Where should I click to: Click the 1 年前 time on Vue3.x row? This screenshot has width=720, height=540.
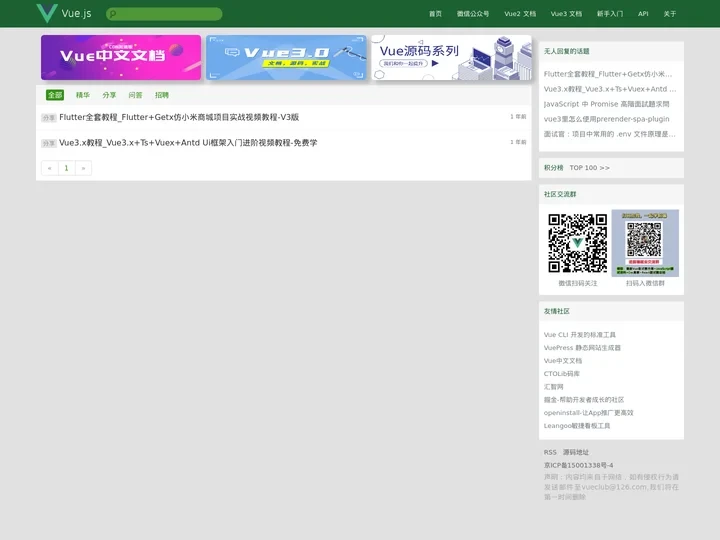[518, 142]
